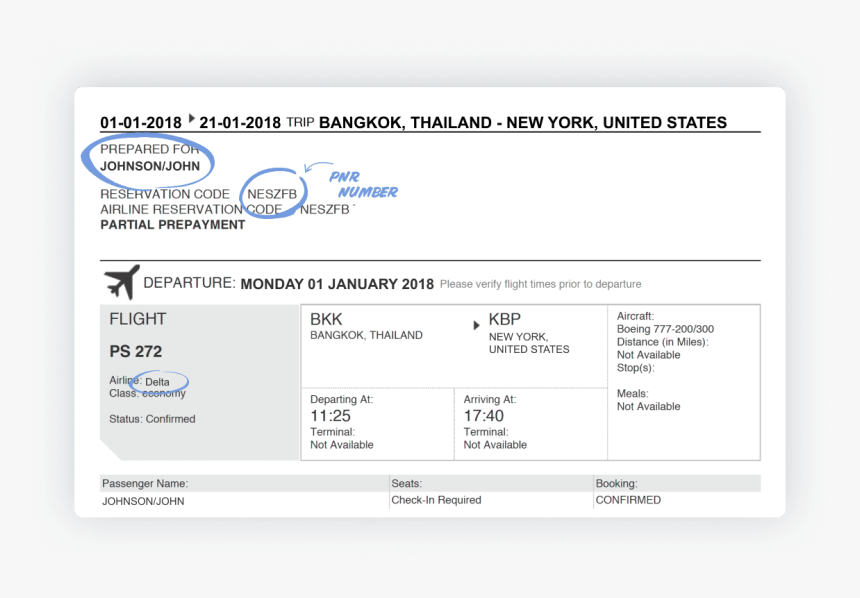The height and width of the screenshot is (598, 860).
Task: Click the Booking header cell
Action: point(677,483)
